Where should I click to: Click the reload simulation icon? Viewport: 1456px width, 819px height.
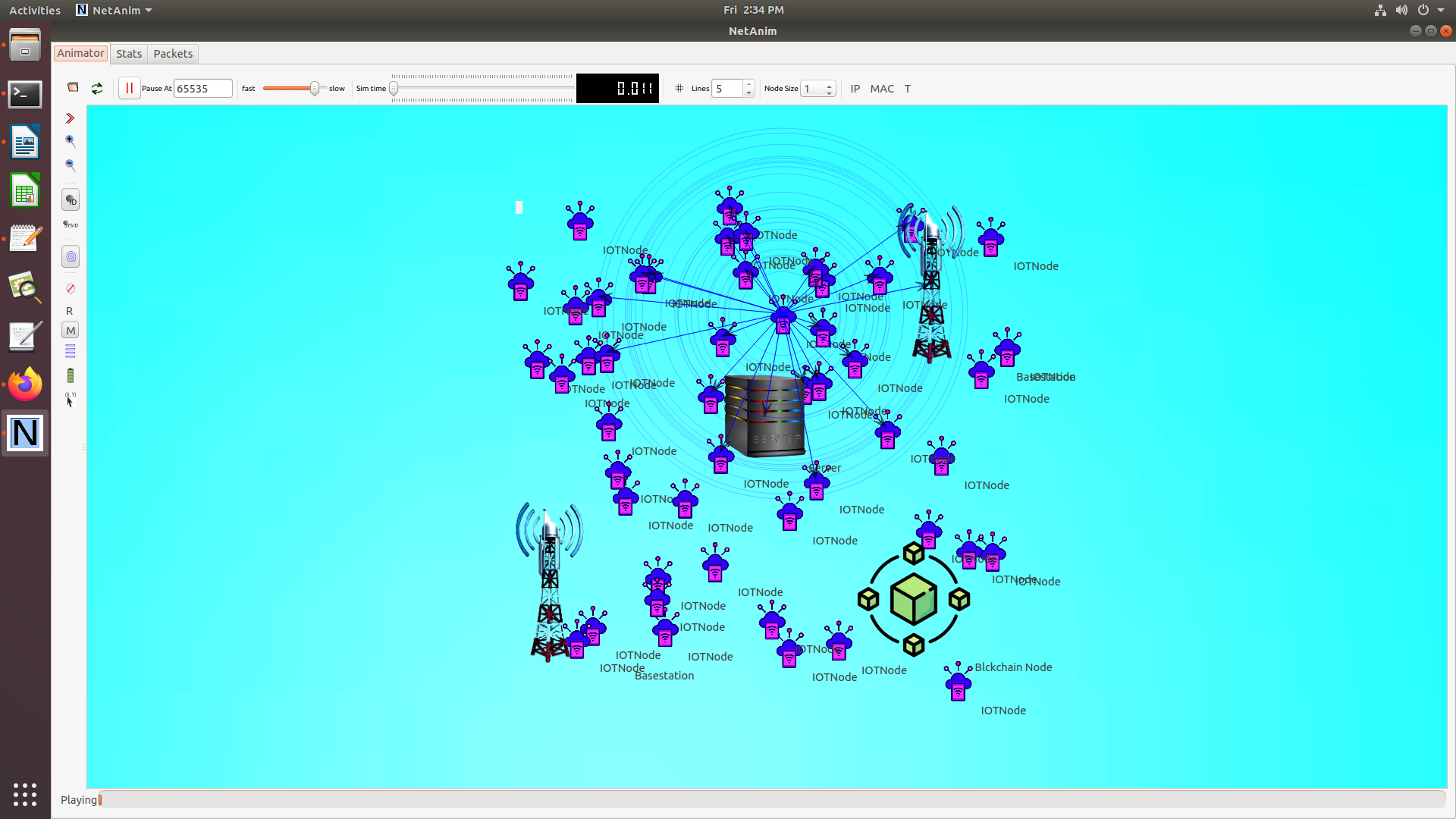[97, 89]
